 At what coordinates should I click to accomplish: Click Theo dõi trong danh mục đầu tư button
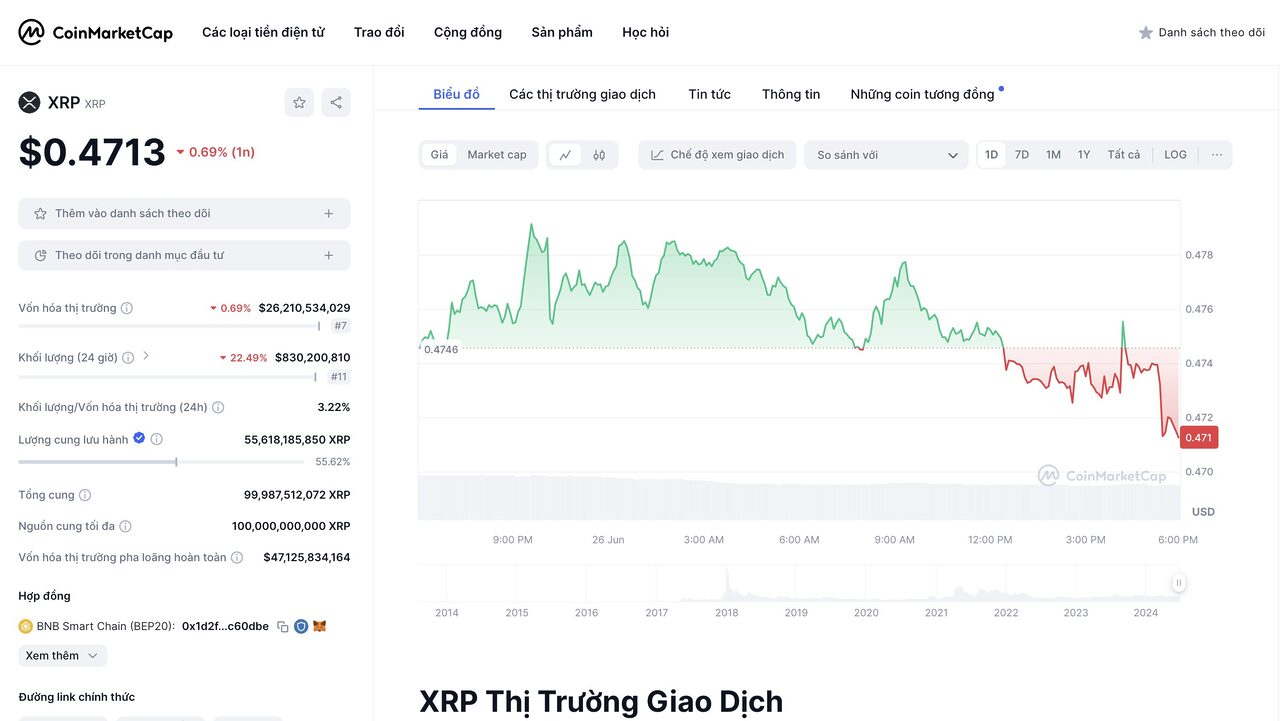(x=184, y=255)
